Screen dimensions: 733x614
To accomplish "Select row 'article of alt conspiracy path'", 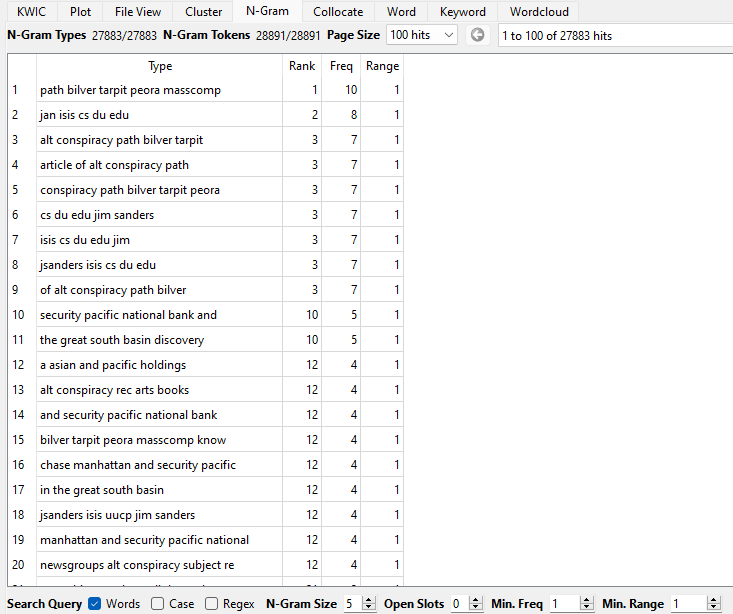I will coord(205,165).
